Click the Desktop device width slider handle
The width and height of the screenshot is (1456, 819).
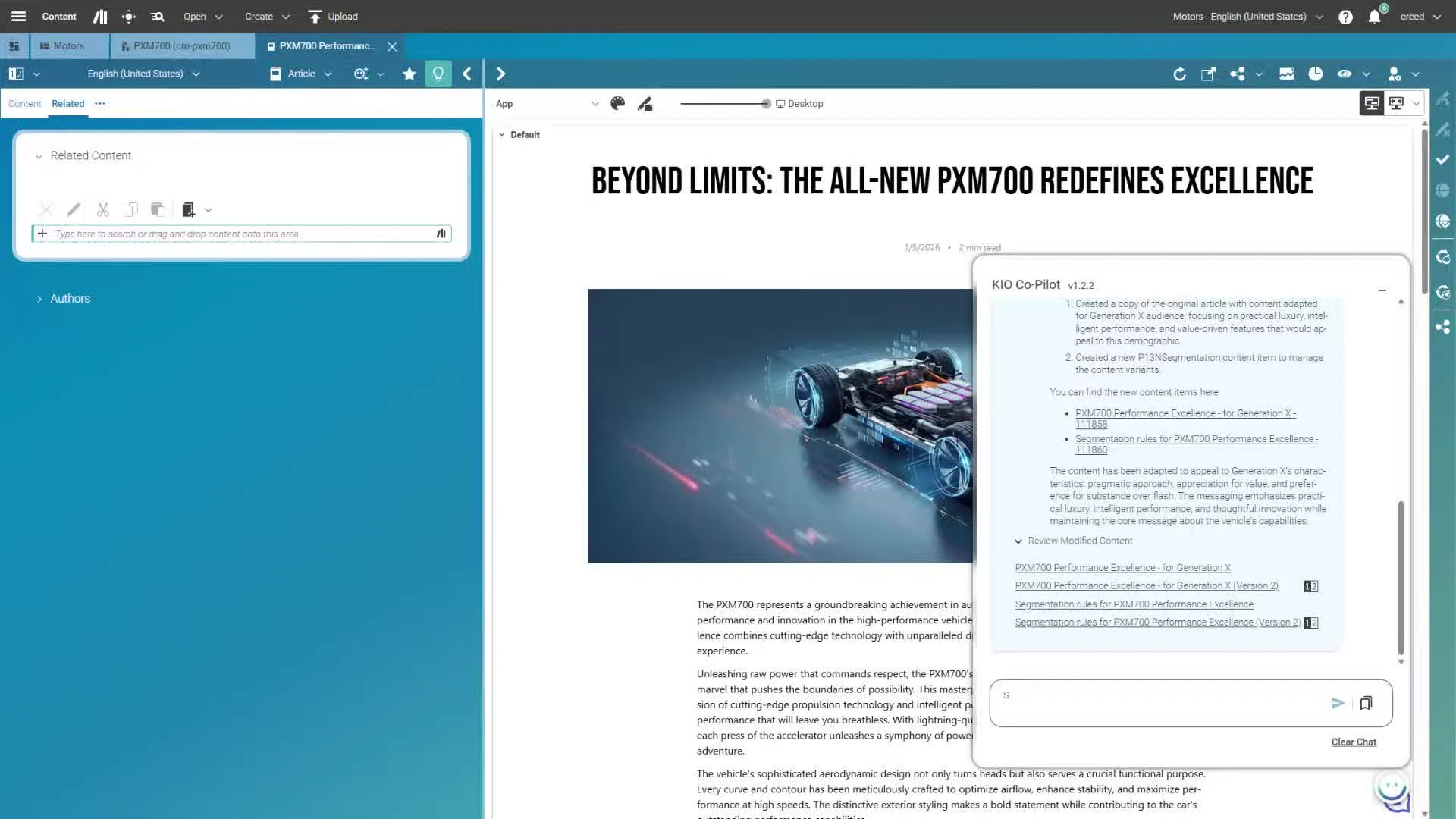pyautogui.click(x=766, y=104)
